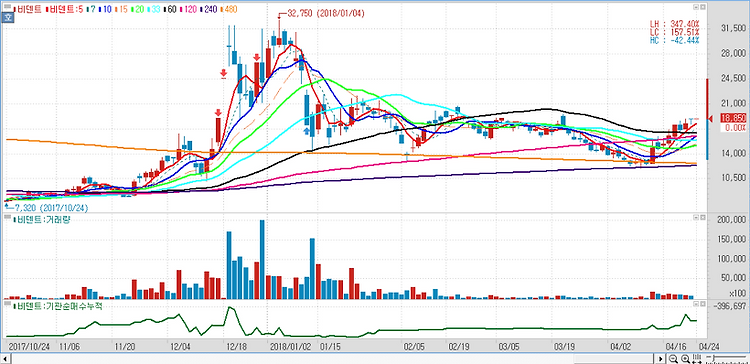Click the horizontal scrollbar right arrow

pos(661,359)
